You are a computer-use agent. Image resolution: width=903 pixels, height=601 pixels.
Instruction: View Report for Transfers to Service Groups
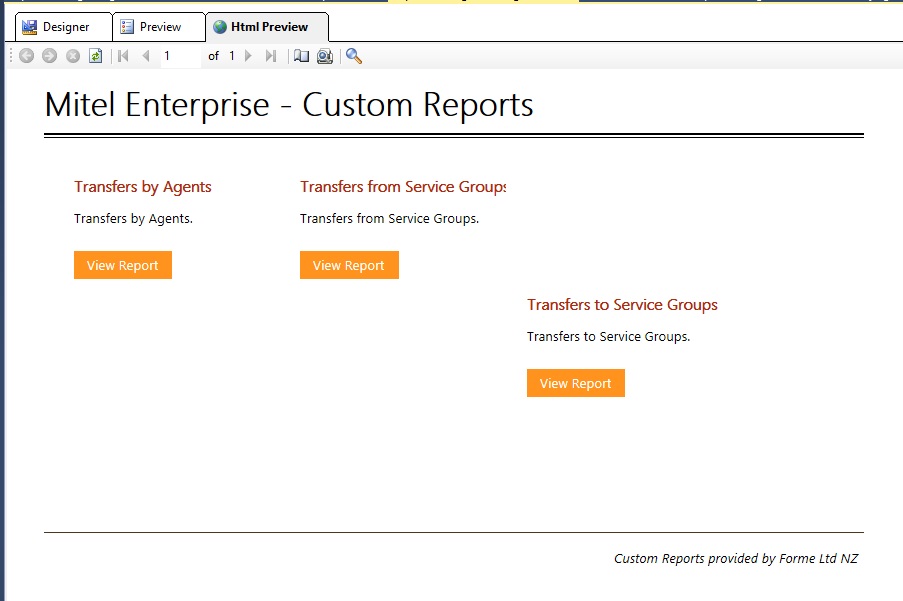[576, 383]
